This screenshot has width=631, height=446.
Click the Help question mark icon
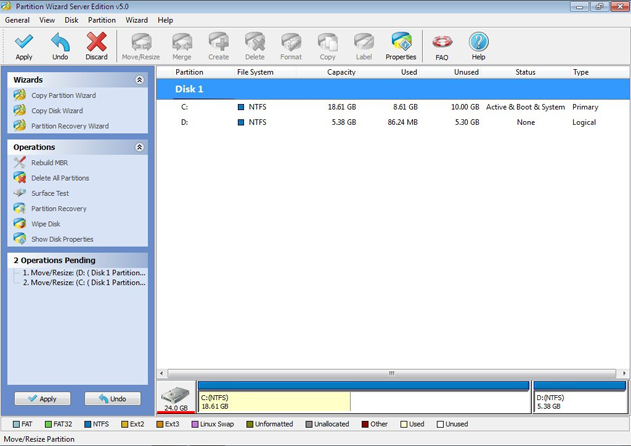click(x=478, y=43)
